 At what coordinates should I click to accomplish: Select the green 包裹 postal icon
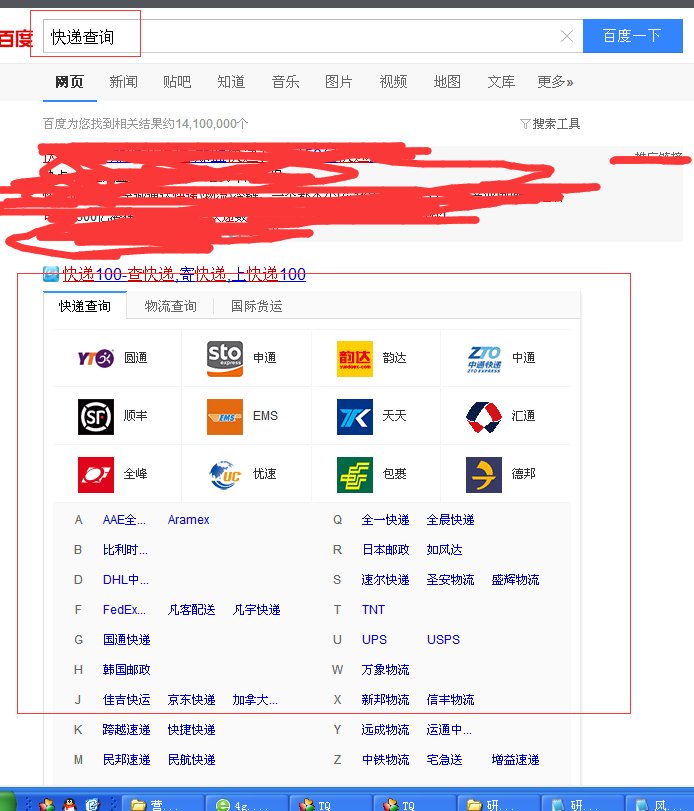click(x=355, y=474)
